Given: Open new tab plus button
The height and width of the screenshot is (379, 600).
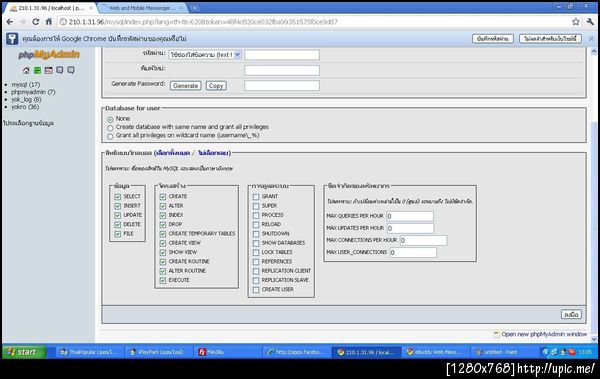Looking at the screenshot, I should (x=194, y=8).
